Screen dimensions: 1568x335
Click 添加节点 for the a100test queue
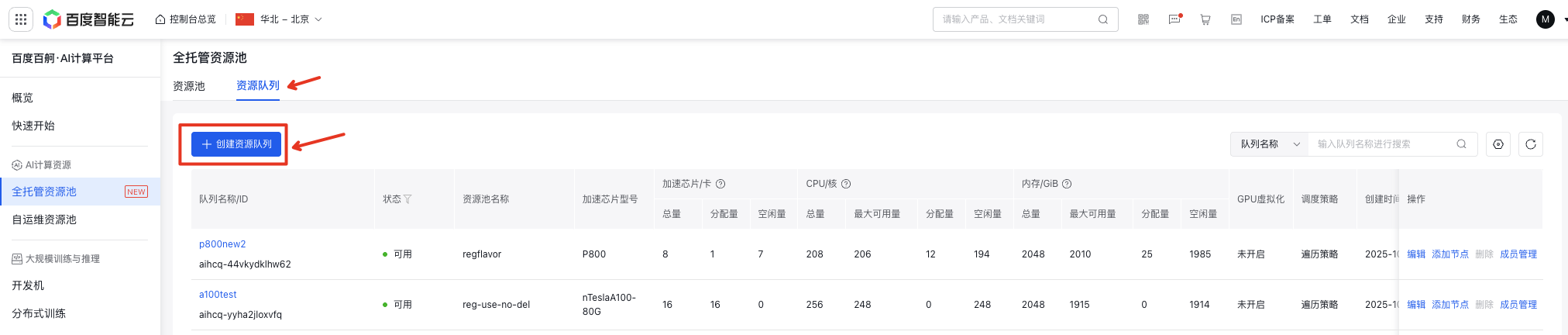pyautogui.click(x=1449, y=305)
